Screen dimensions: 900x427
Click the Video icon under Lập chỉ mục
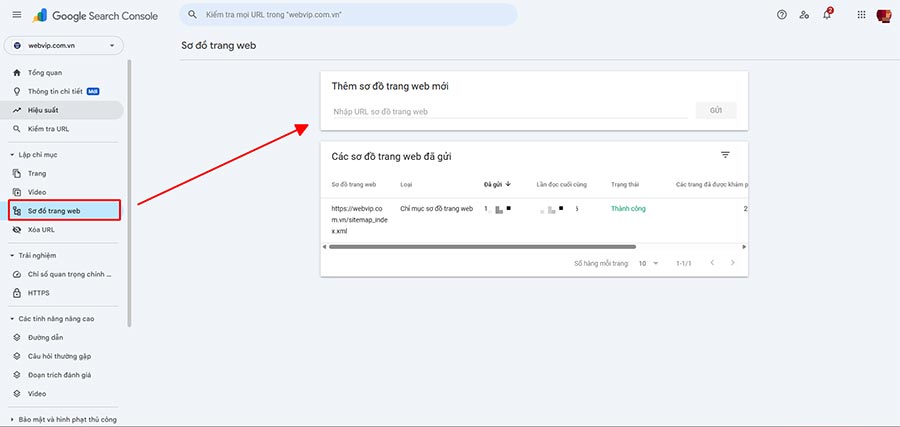click(17, 192)
